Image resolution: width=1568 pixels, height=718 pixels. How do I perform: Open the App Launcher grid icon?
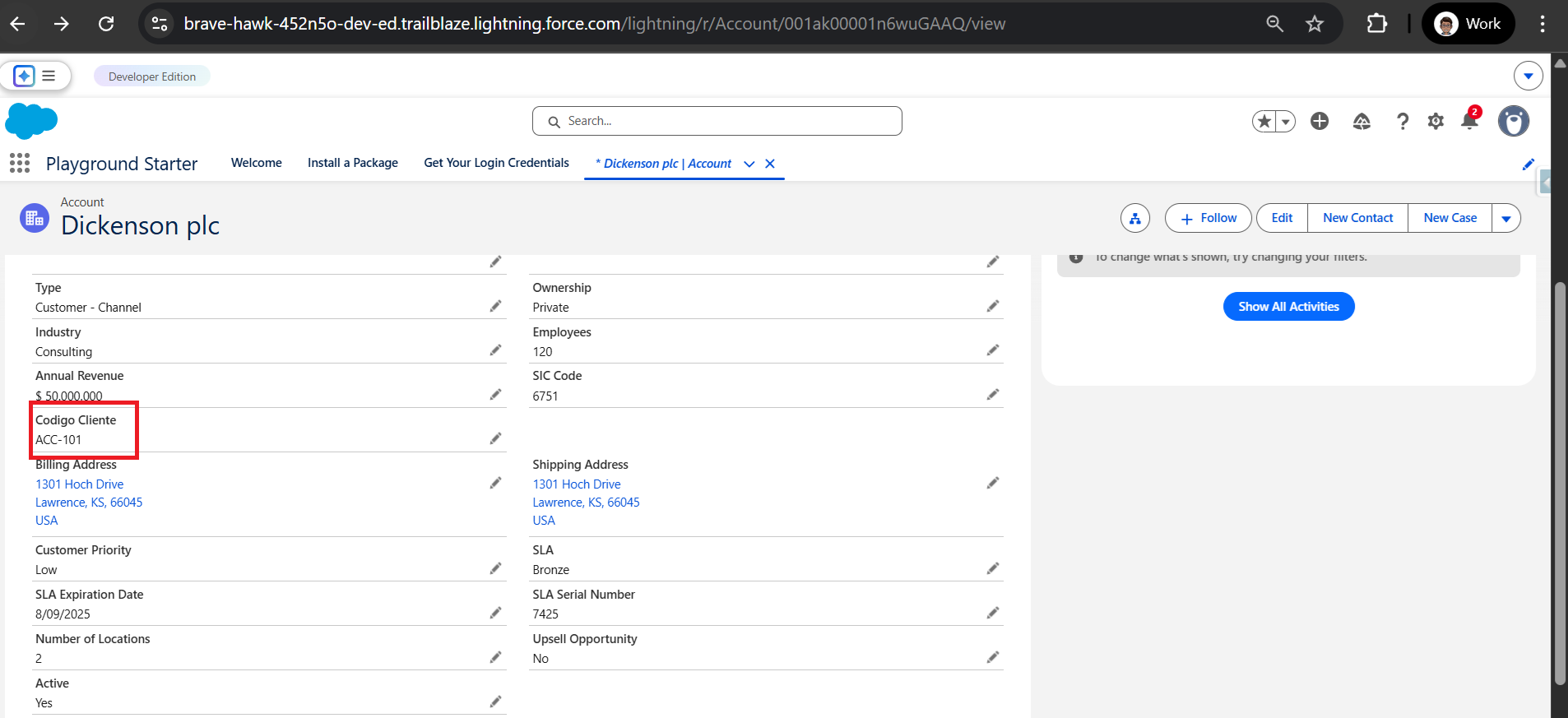[x=20, y=163]
